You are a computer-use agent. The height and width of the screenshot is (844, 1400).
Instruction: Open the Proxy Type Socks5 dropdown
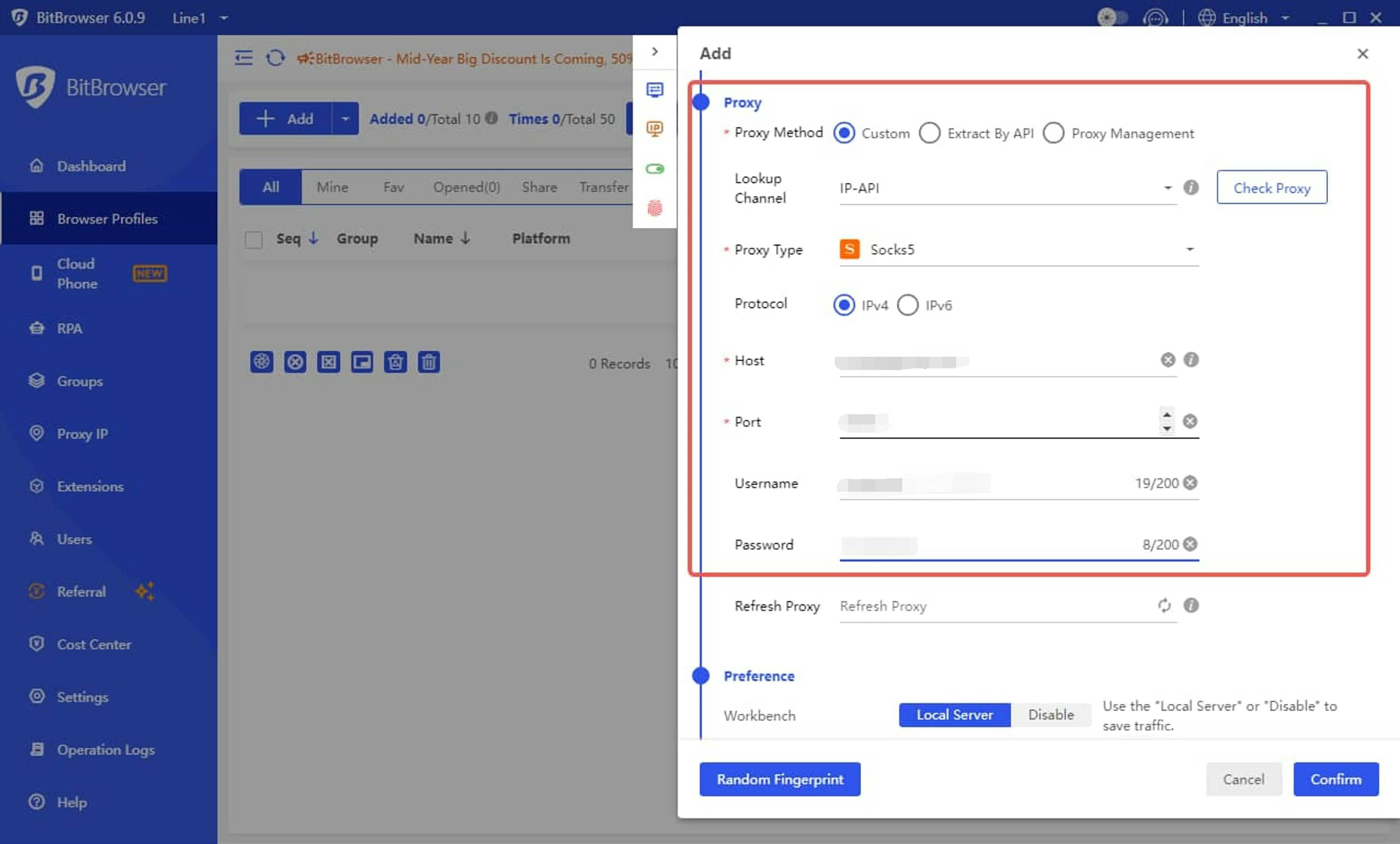coord(1017,249)
